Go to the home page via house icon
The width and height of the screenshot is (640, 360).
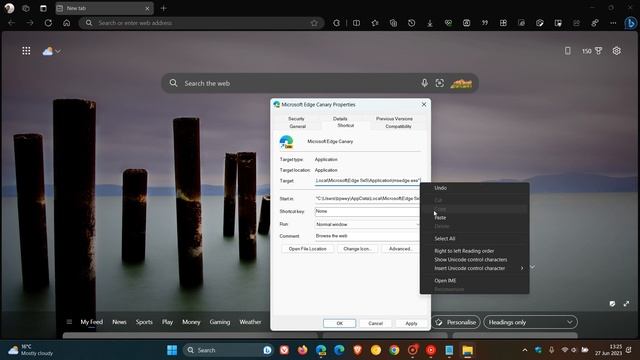[x=67, y=23]
